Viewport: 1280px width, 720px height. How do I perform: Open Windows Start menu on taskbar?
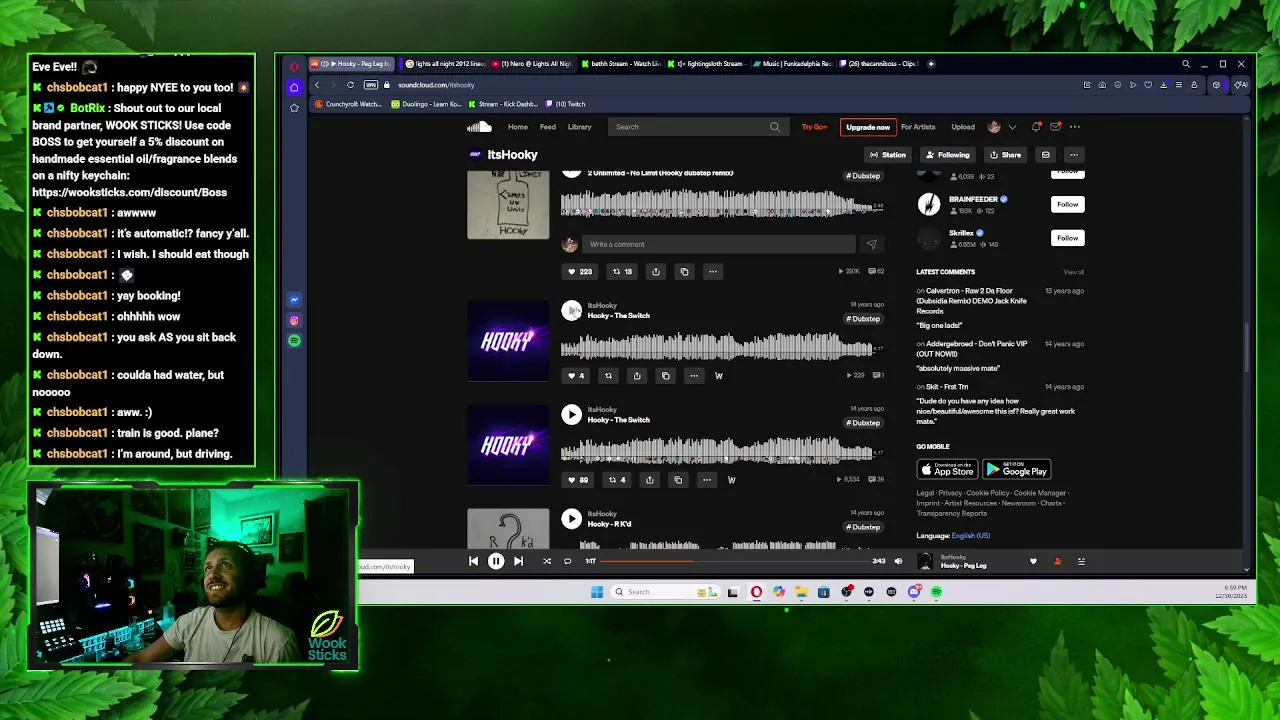coord(597,592)
